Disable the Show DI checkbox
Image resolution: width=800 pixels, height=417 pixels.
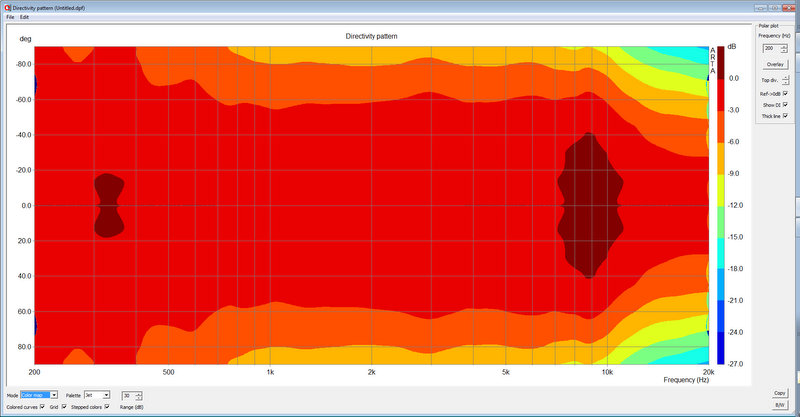(786, 104)
